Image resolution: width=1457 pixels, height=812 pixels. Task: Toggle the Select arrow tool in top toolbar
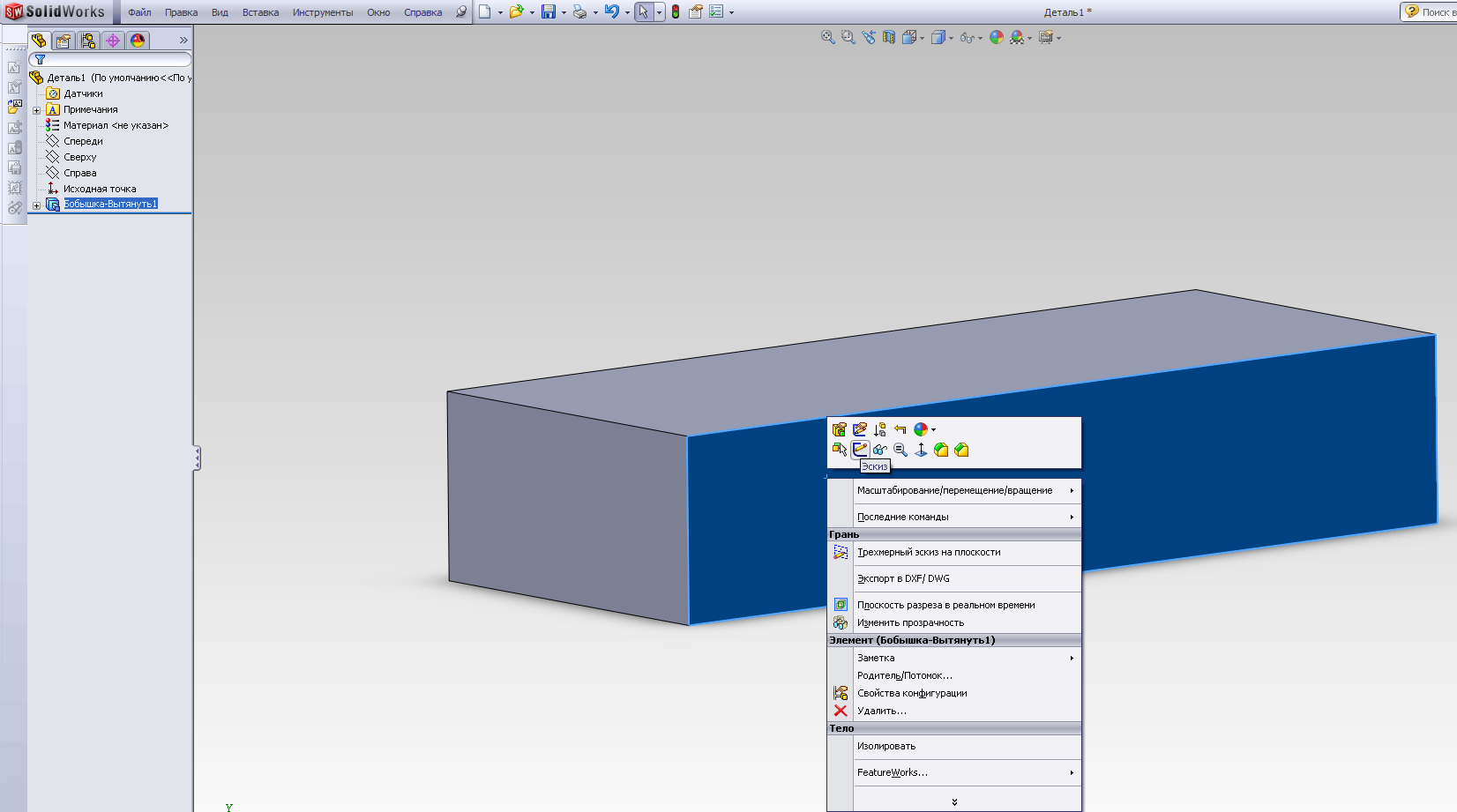pyautogui.click(x=644, y=12)
